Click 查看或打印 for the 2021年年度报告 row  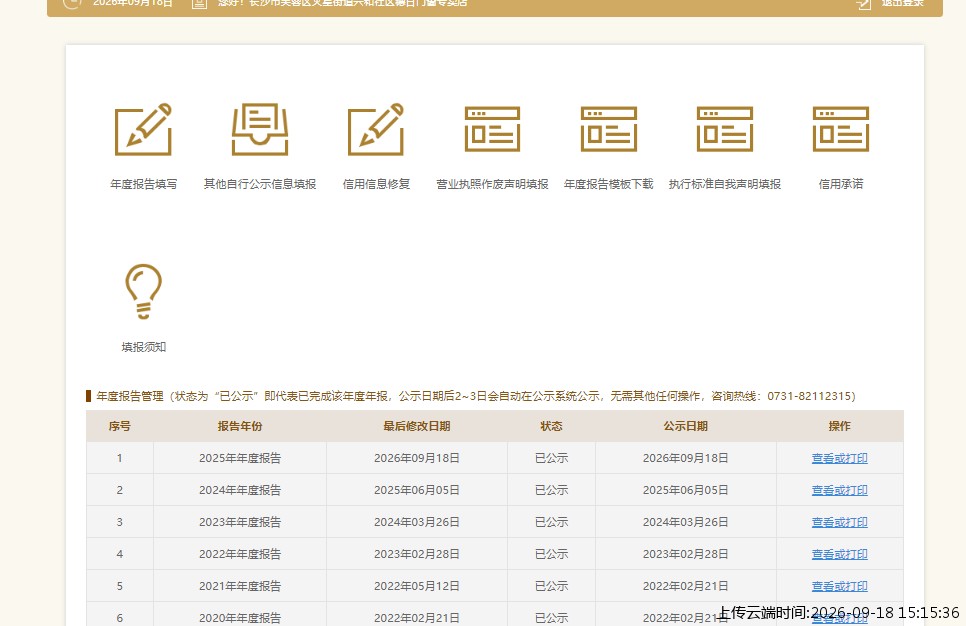pos(839,586)
